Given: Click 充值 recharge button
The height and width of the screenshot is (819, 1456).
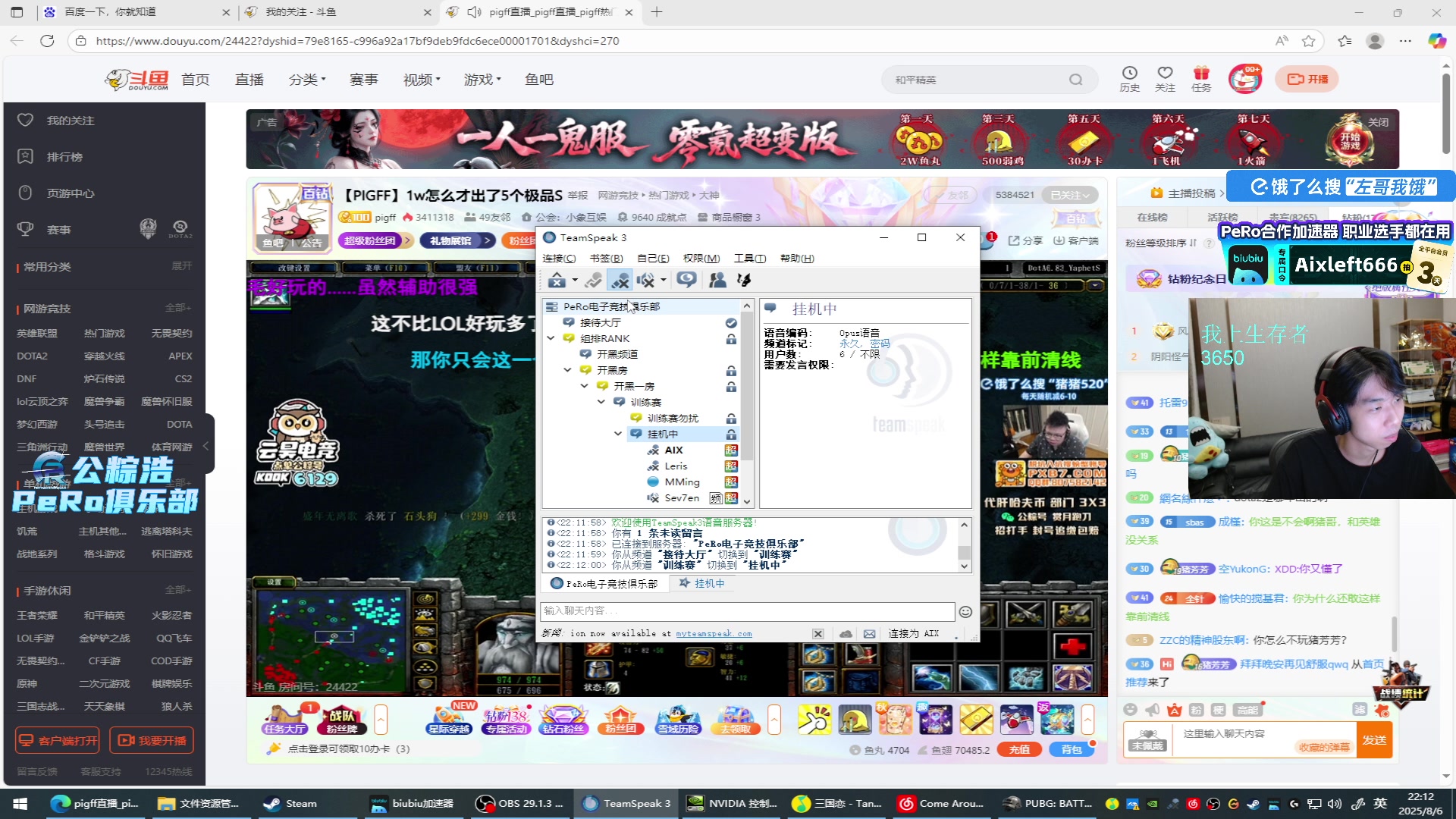Looking at the screenshot, I should tap(1019, 749).
